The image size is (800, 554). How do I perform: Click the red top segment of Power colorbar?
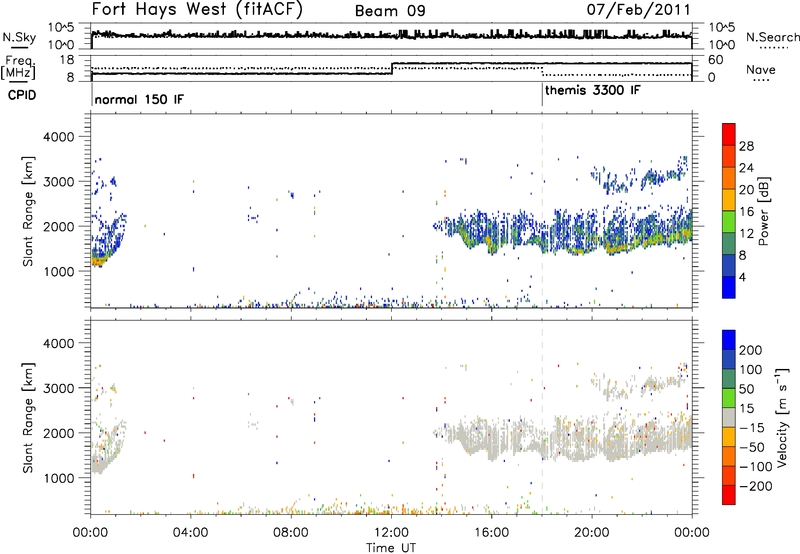click(x=729, y=134)
